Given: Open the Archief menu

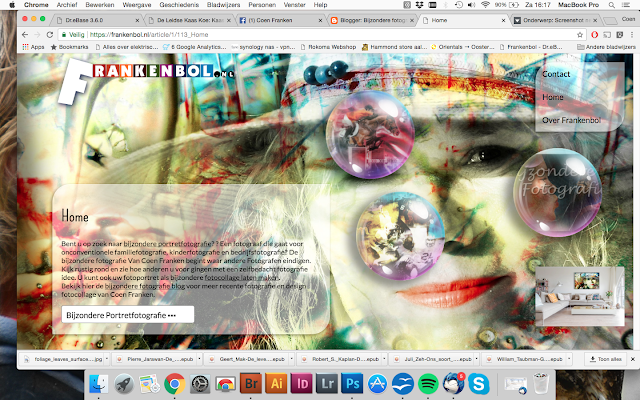Looking at the screenshot, I should 67,5.
